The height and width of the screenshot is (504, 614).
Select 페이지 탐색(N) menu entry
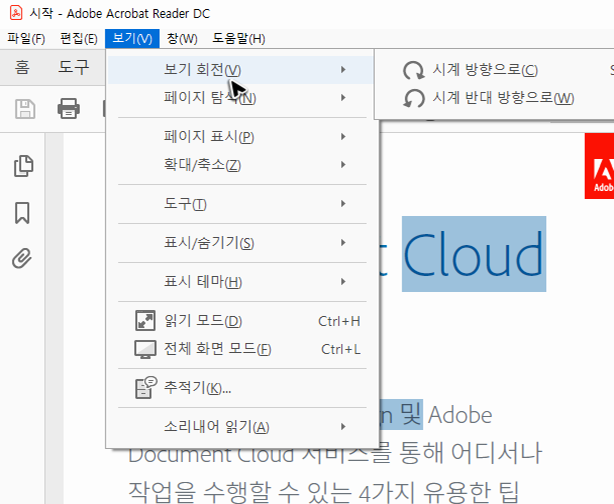[240, 98]
